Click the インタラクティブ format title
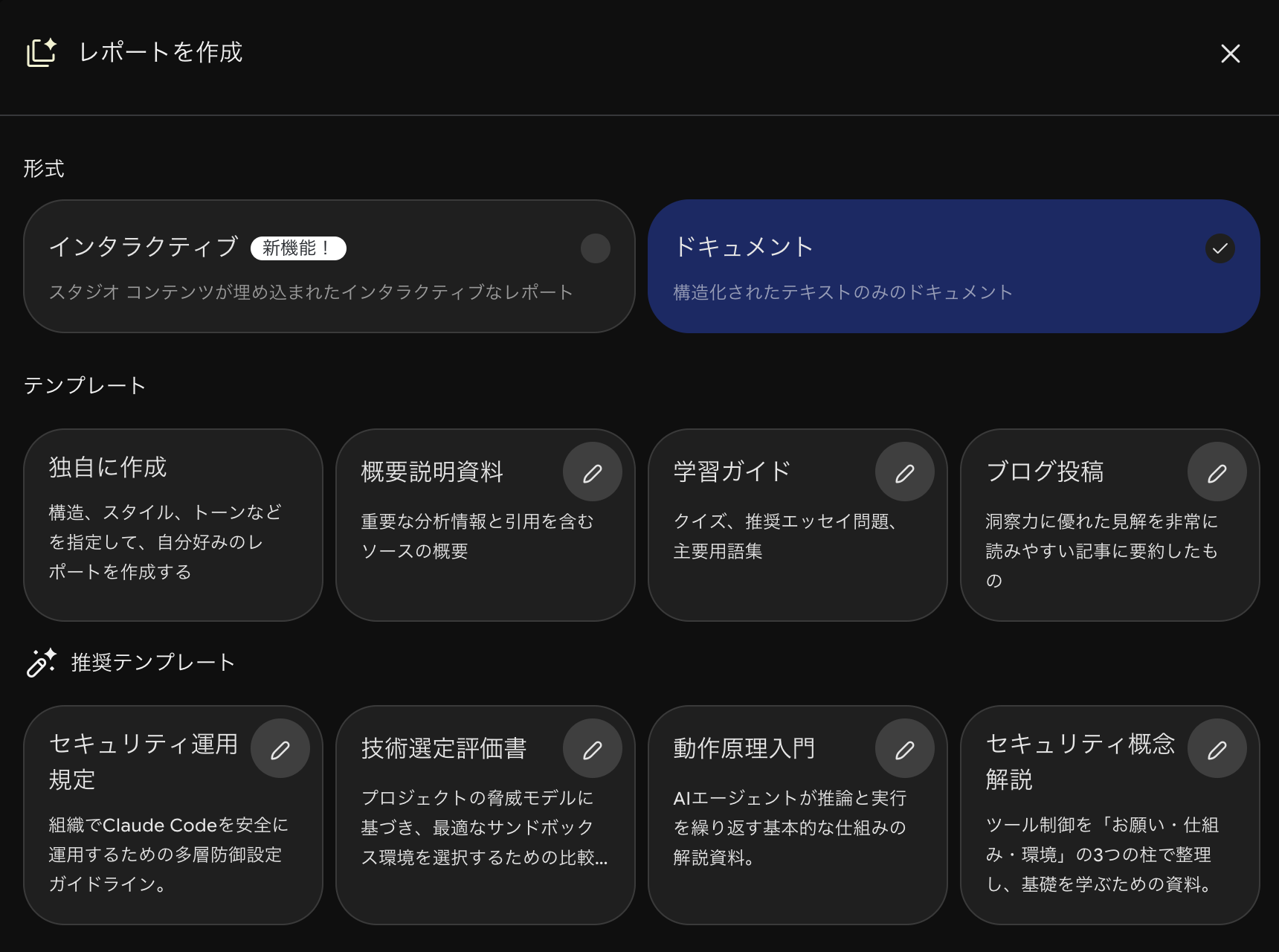 pyautogui.click(x=144, y=246)
